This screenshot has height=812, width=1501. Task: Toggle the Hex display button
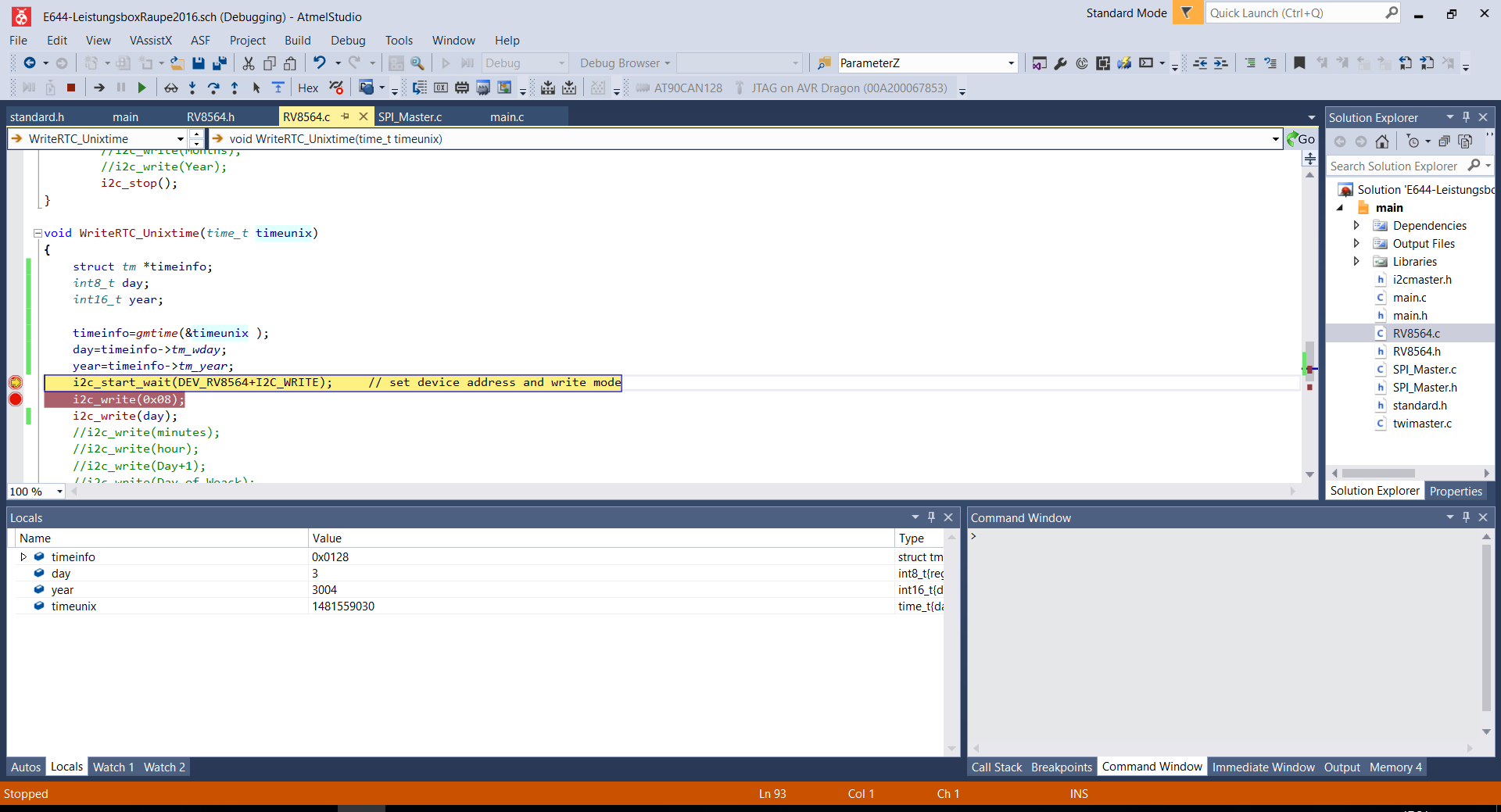point(308,88)
